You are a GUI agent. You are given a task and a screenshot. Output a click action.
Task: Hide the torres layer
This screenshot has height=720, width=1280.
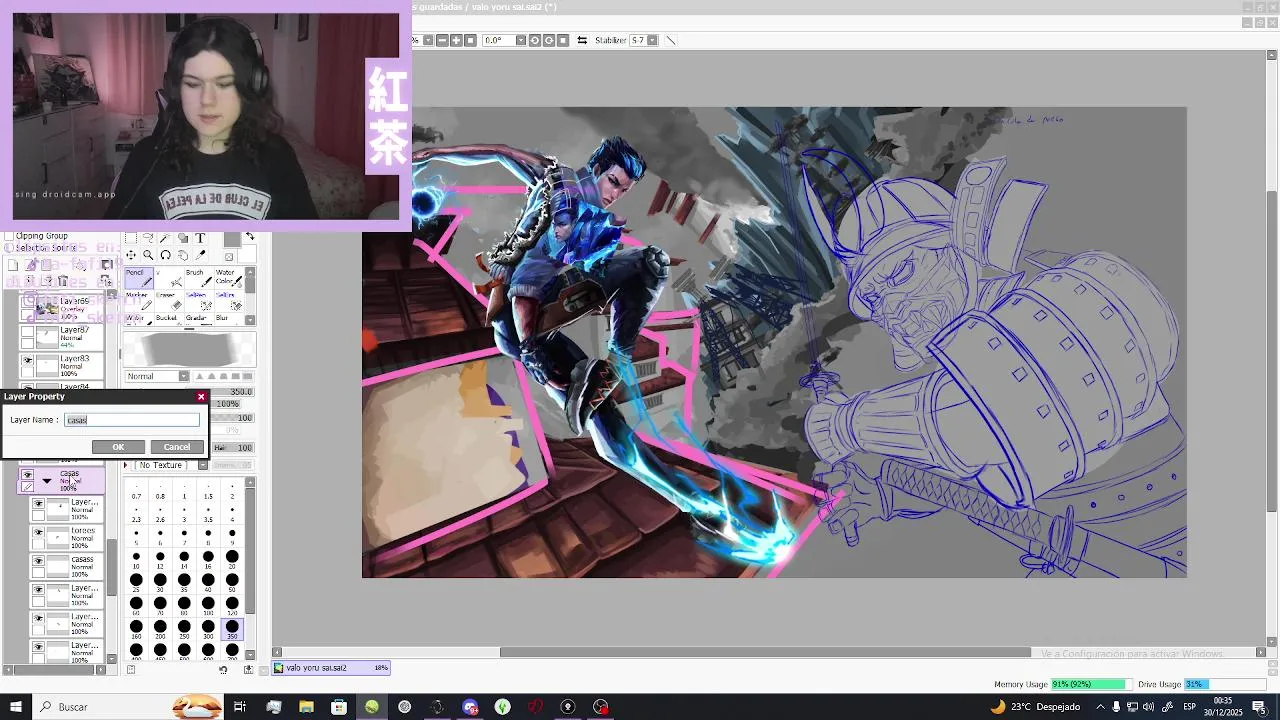(38, 533)
